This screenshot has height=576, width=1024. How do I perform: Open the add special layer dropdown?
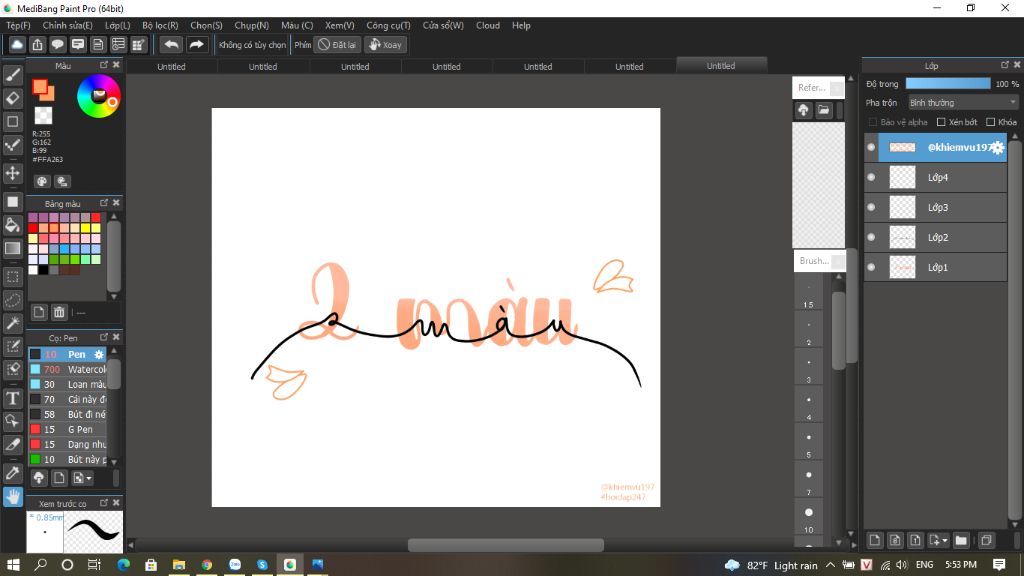pyautogui.click(x=938, y=540)
